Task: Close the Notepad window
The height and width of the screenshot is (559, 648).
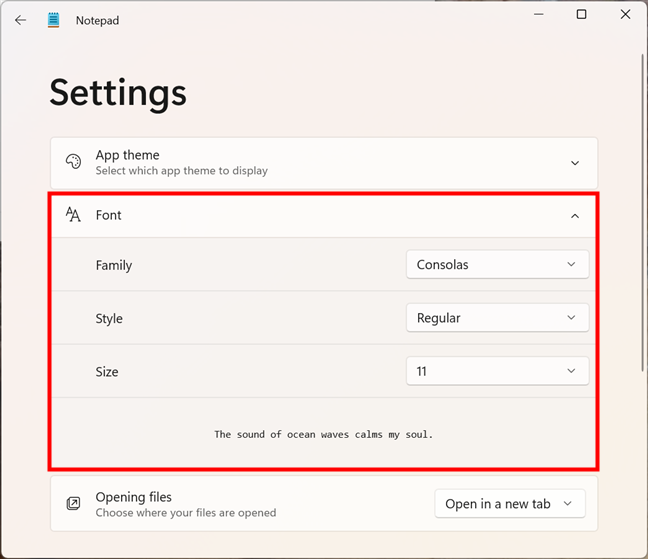Action: tap(626, 15)
